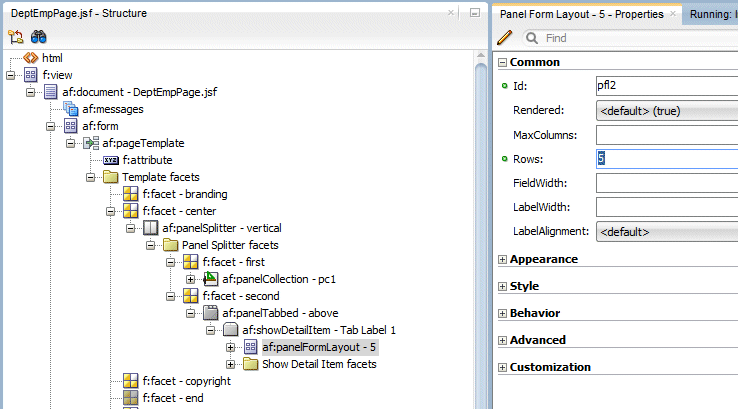Collapse the f:view node
Viewport: 738px width, 409px height.
[10, 75]
